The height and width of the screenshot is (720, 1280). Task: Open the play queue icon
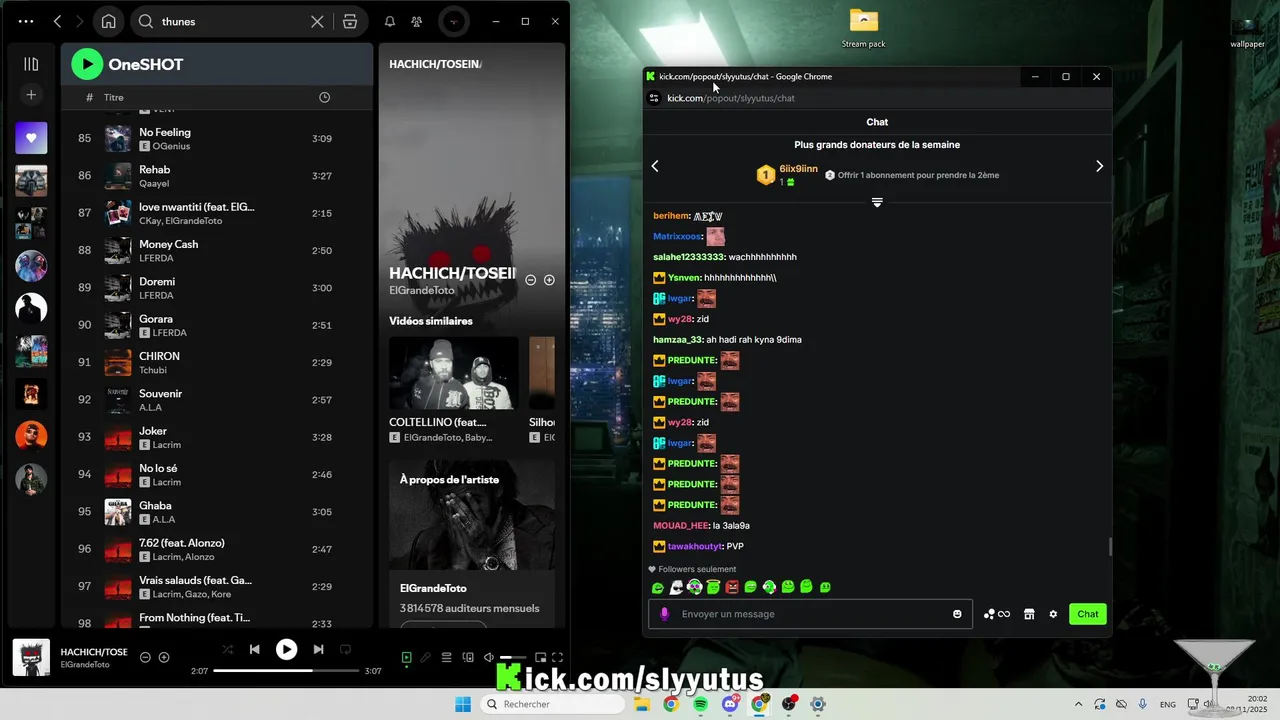(447, 657)
